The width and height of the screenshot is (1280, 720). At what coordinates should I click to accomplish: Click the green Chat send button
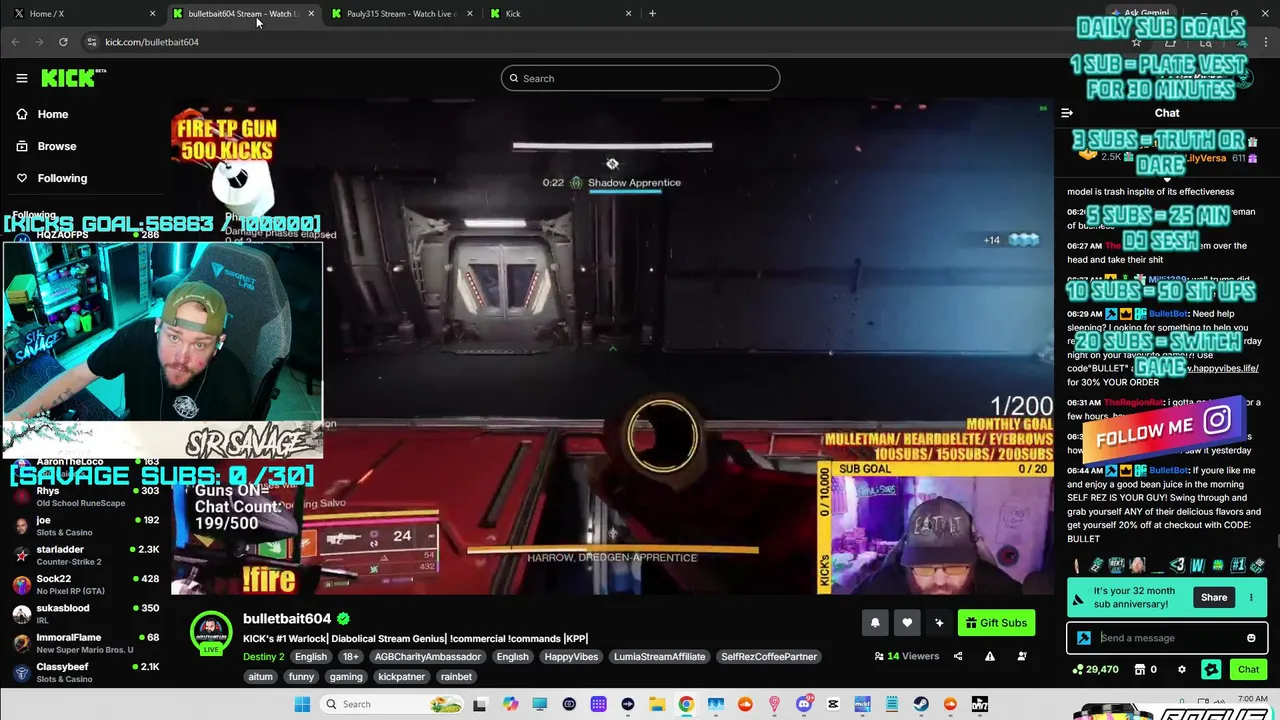(1248, 670)
